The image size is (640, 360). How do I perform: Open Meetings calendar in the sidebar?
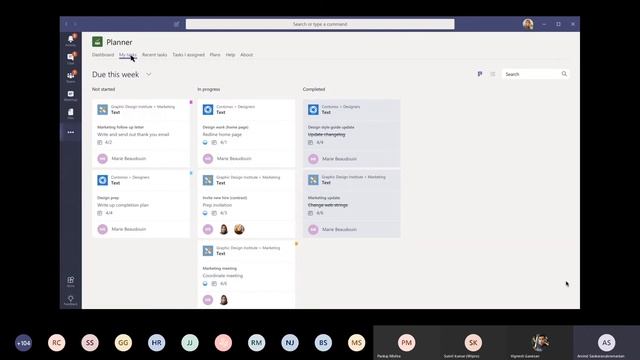(x=71, y=96)
